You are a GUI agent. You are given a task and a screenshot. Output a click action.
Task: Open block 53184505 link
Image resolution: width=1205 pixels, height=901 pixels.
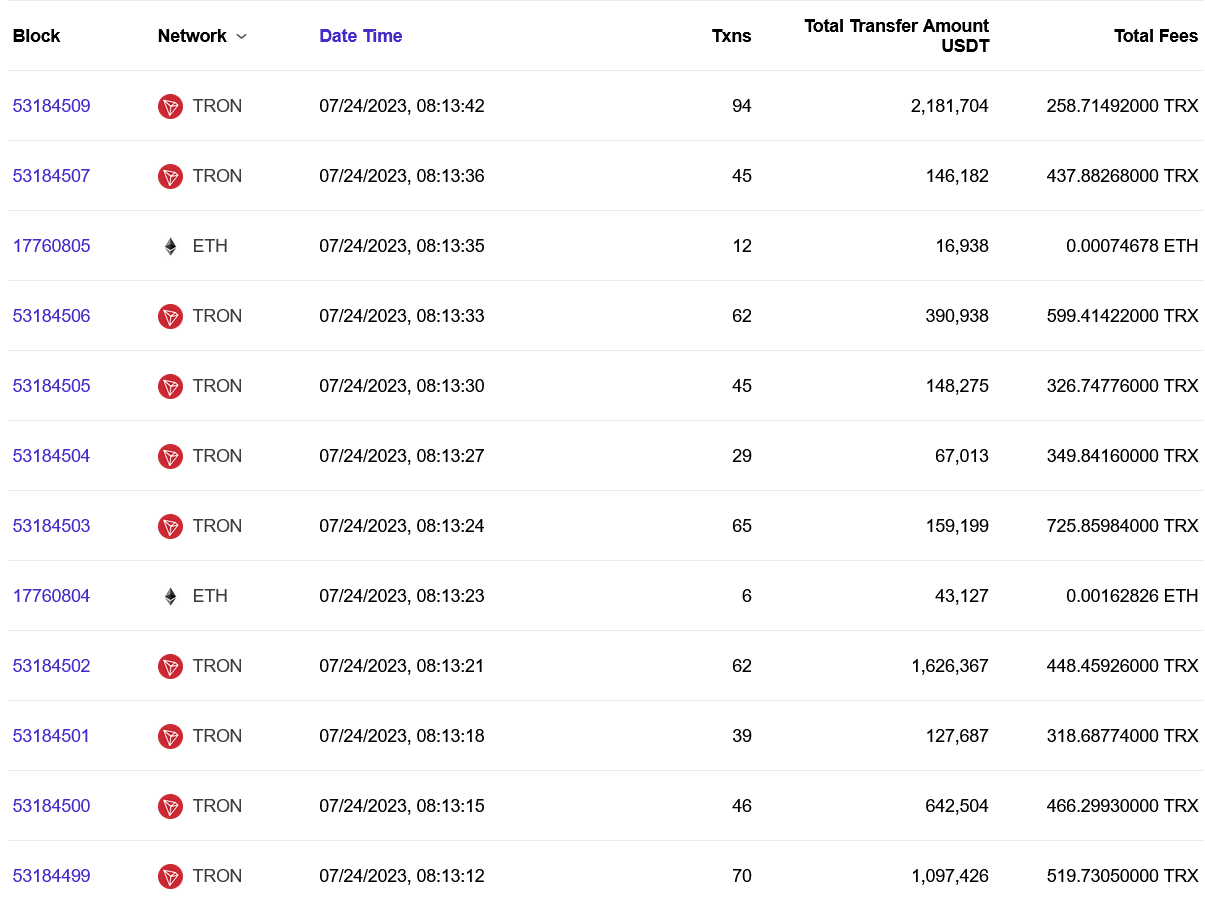(51, 386)
